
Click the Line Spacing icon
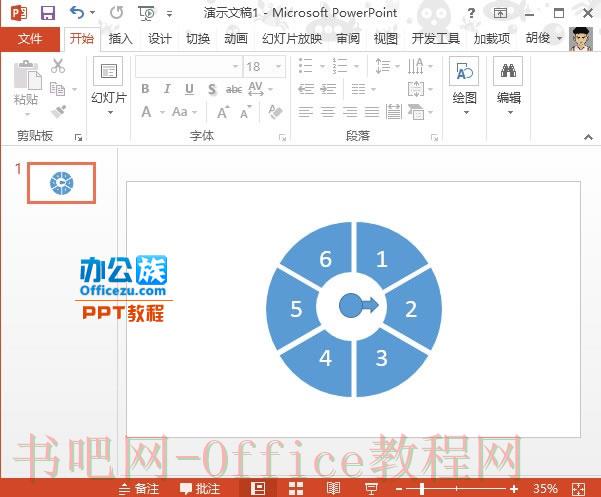coord(383,66)
